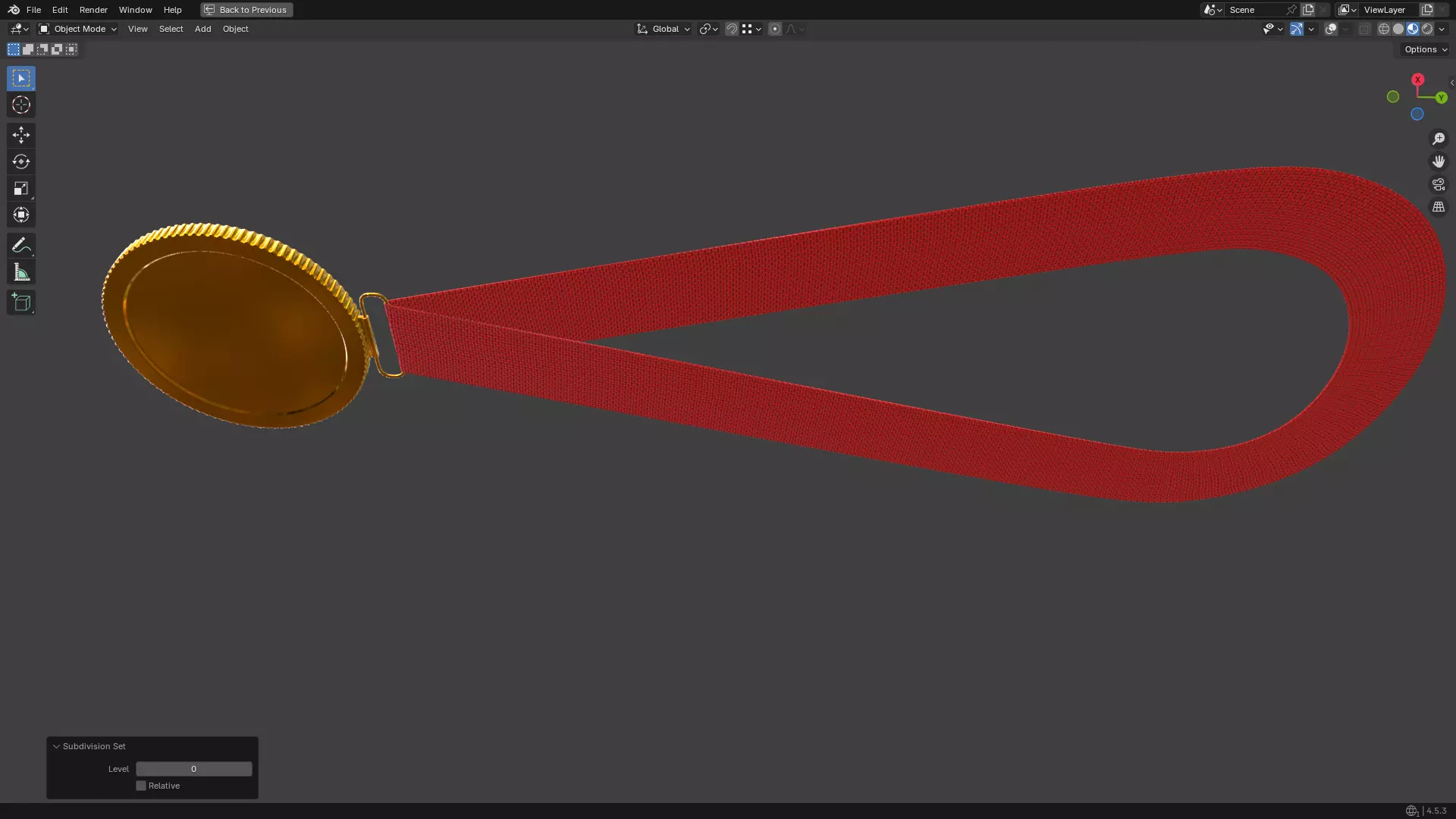Open the viewport Add menu
Viewport: 1456px width, 819px height.
point(202,29)
